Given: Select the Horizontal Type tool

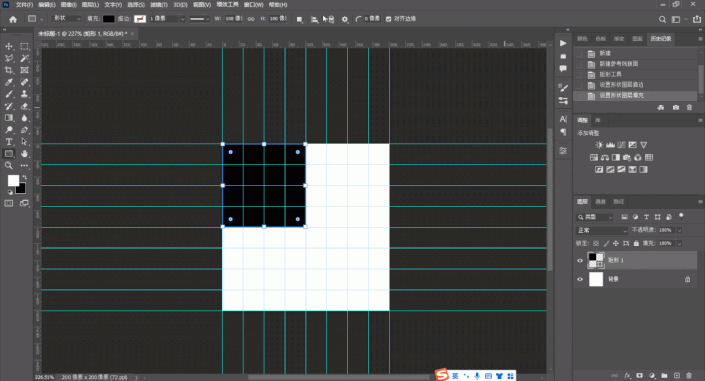Looking at the screenshot, I should 9,142.
